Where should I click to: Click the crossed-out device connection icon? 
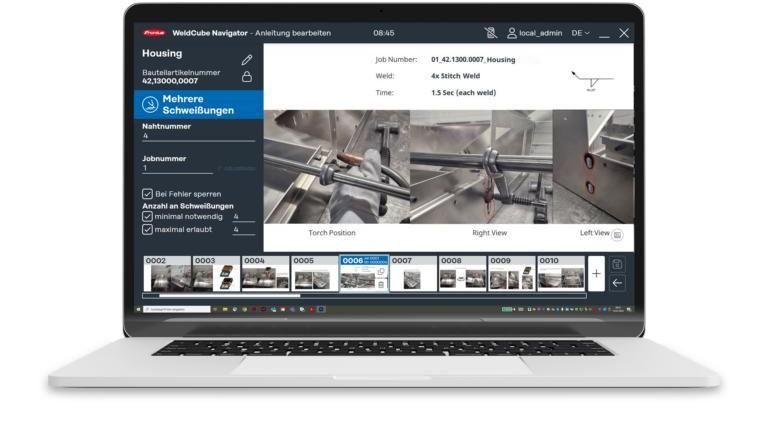click(490, 33)
